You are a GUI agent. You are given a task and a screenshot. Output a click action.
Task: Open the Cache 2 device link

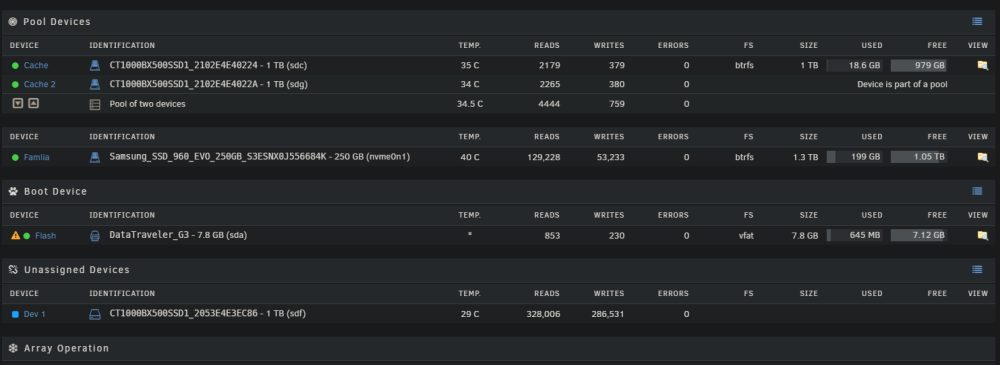[40, 84]
